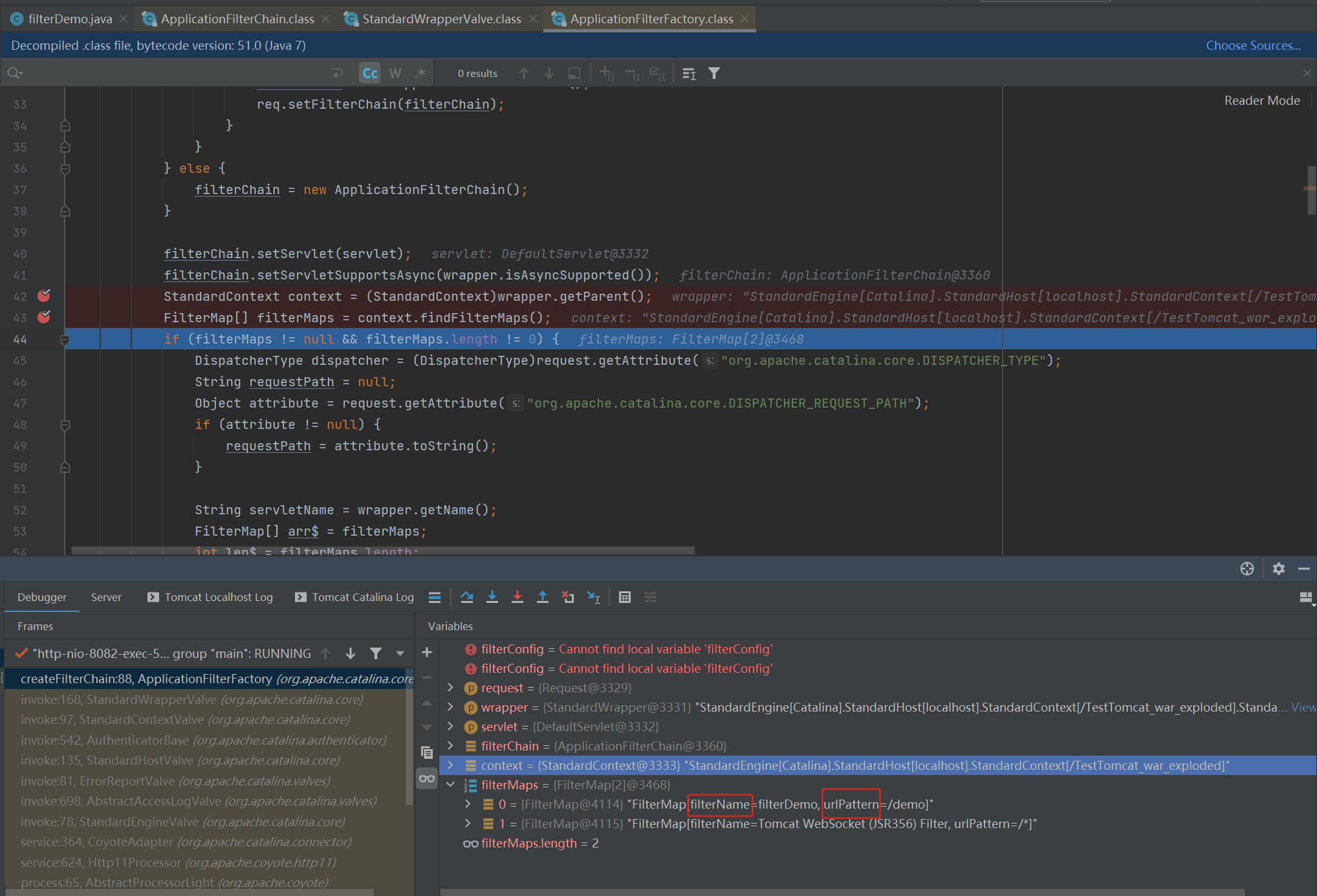The height and width of the screenshot is (896, 1317).
Task: Open the Evaluate Expression calculator icon
Action: (x=624, y=597)
